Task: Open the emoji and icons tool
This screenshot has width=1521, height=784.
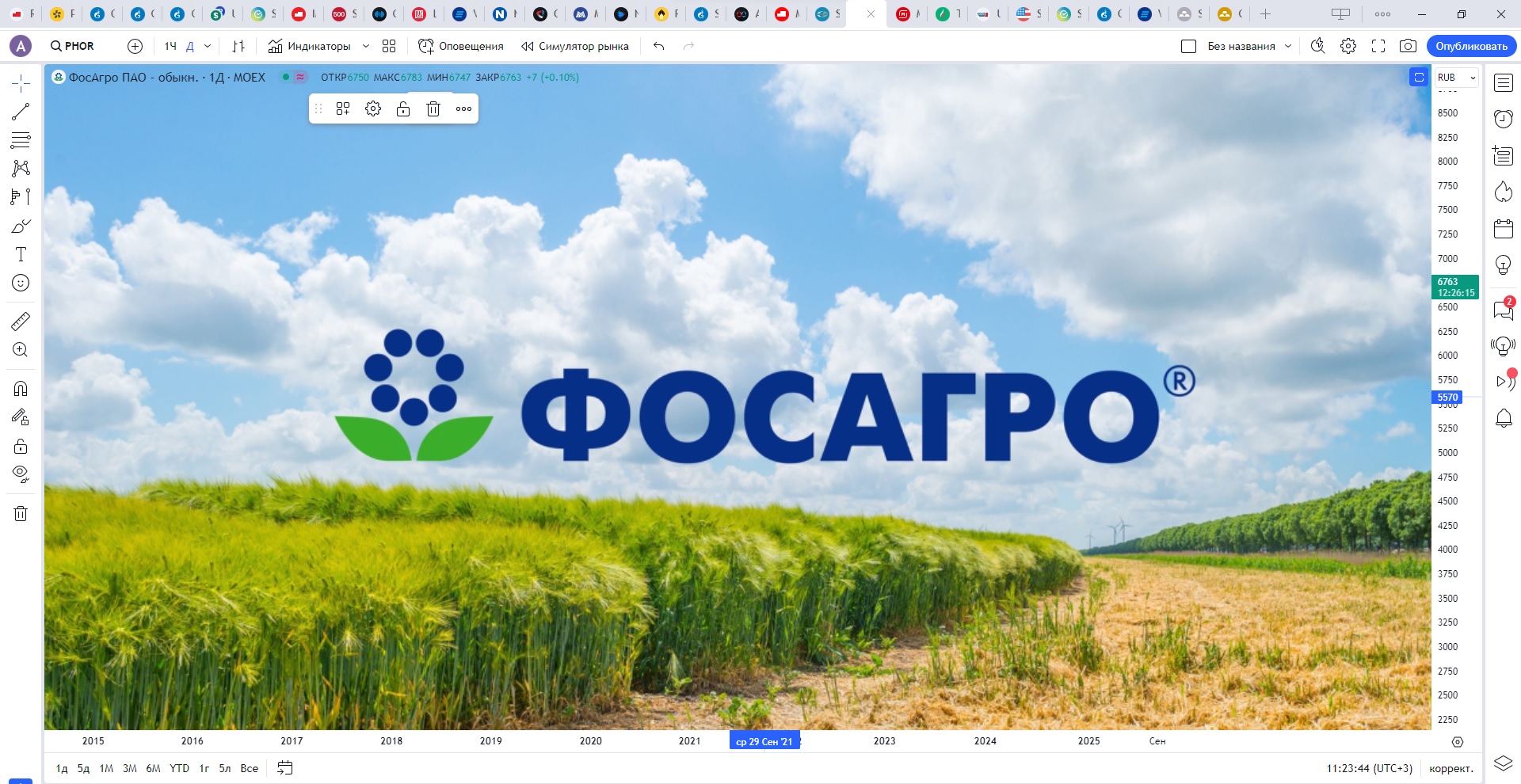Action: 21,283
